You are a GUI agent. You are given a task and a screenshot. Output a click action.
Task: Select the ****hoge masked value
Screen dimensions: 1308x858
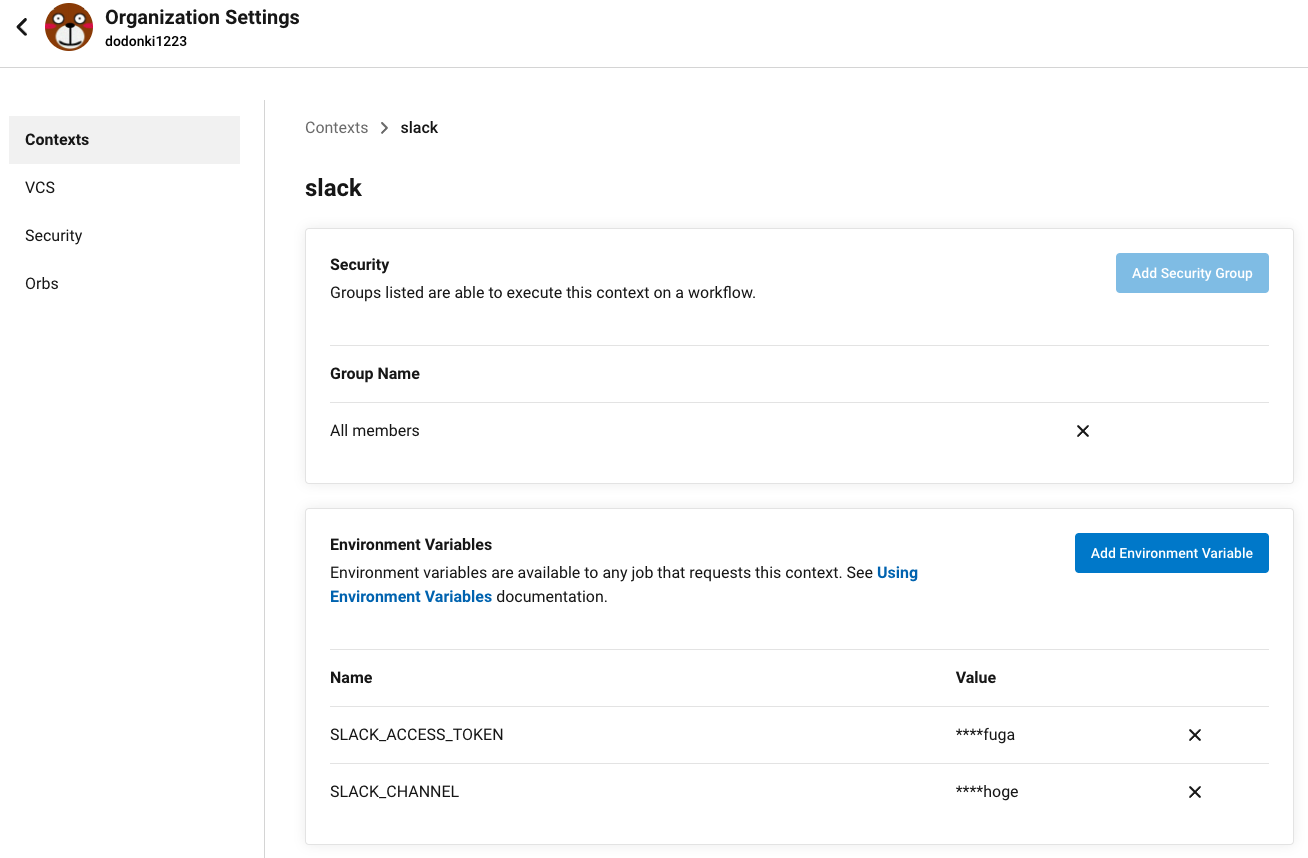coord(987,792)
